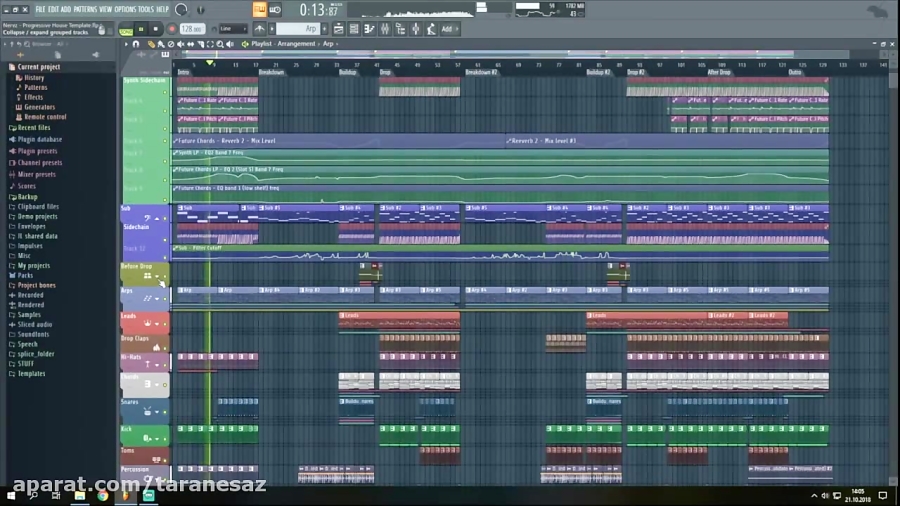Open the plugin picker icon
900x506 pixels.
pos(416,29)
